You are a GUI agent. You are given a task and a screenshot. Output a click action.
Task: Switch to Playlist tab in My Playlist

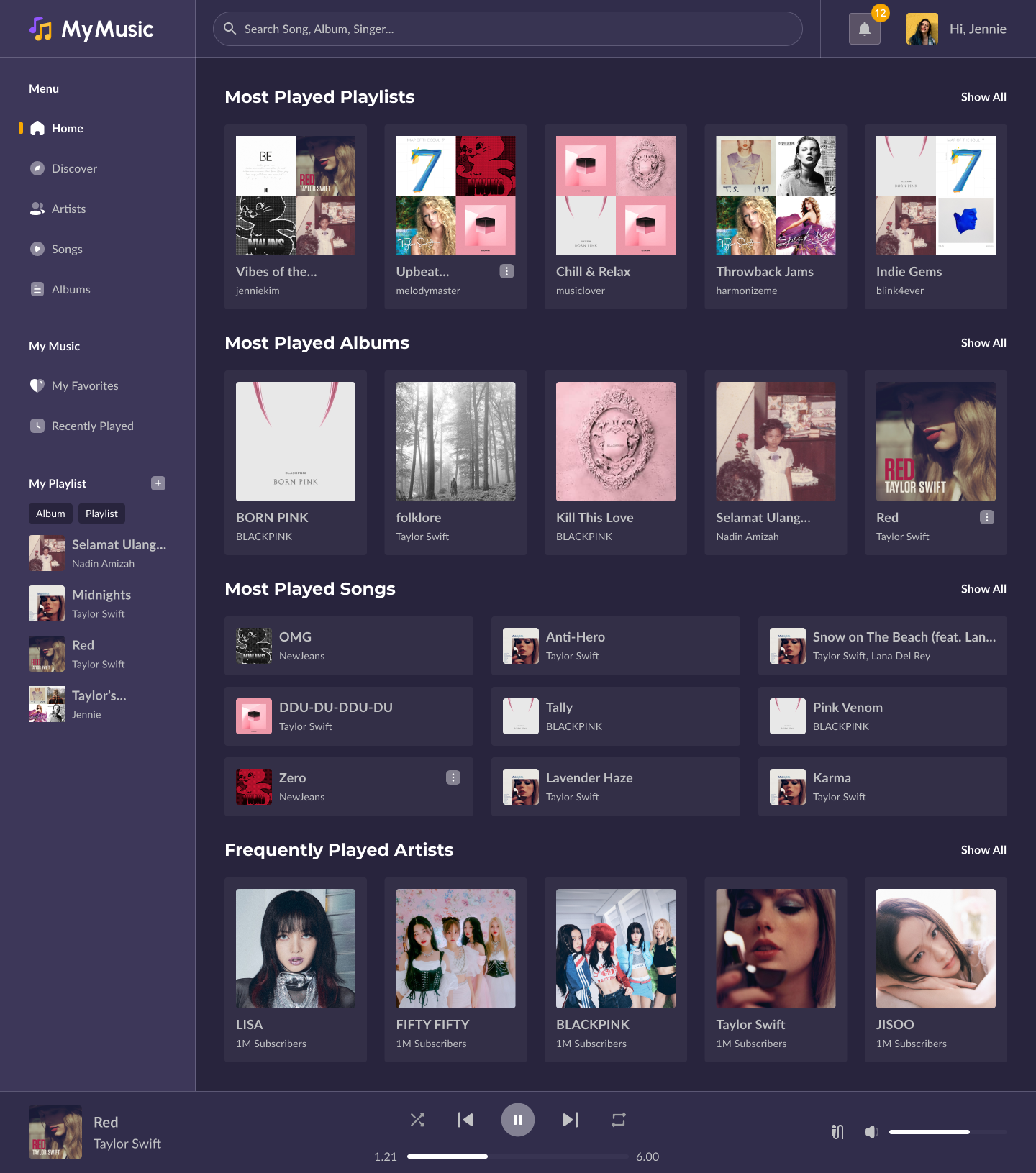[x=101, y=514]
